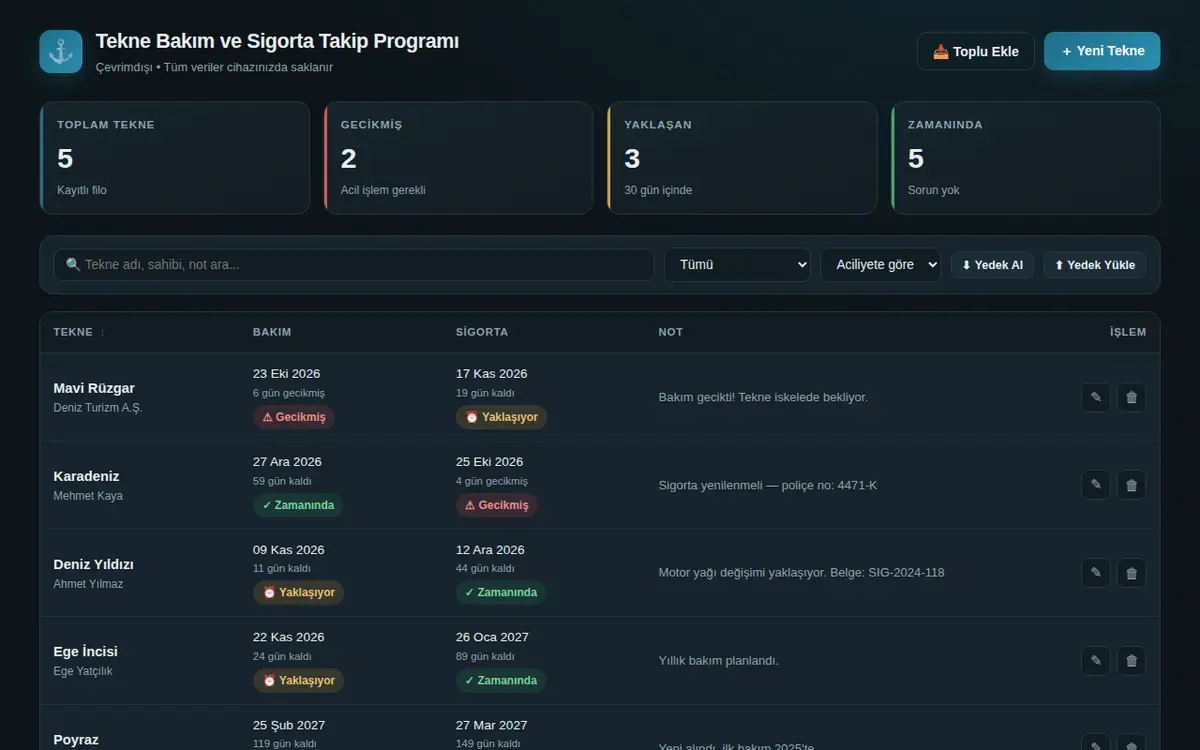Image resolution: width=1200 pixels, height=750 pixels.
Task: Open the Aciliyete göre sort dropdown
Action: (881, 265)
